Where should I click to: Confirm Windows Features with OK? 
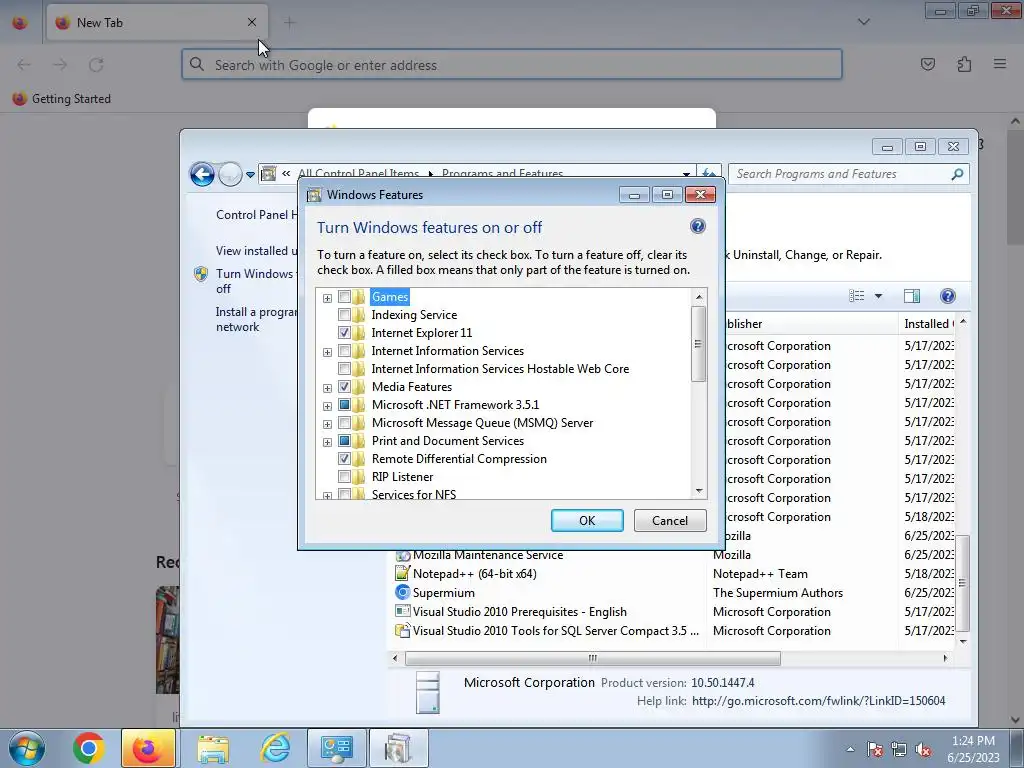[x=586, y=520]
